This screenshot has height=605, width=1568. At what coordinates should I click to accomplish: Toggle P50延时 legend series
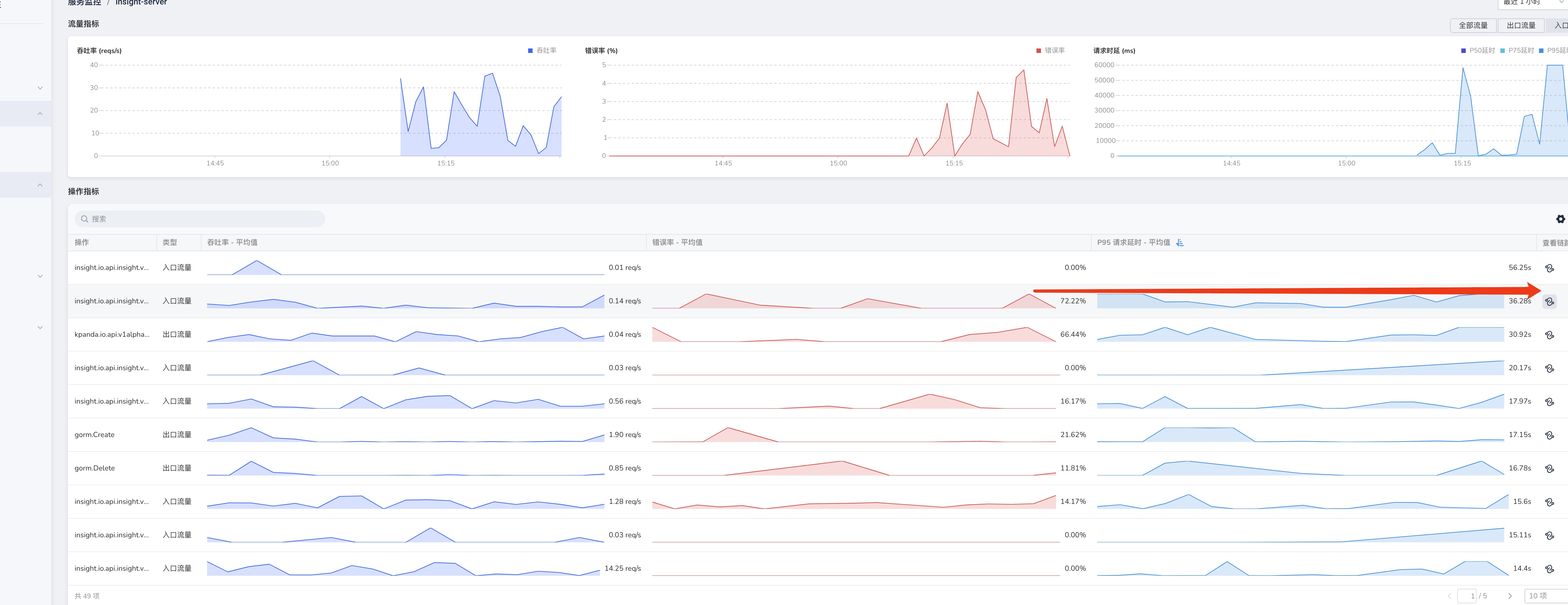pyautogui.click(x=1477, y=51)
